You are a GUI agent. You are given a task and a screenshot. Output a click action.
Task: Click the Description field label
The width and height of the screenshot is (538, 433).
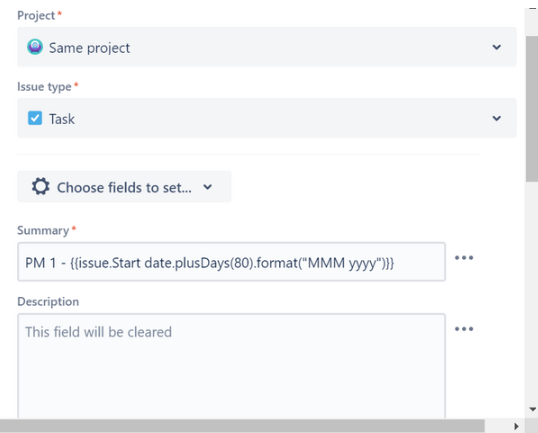point(48,302)
